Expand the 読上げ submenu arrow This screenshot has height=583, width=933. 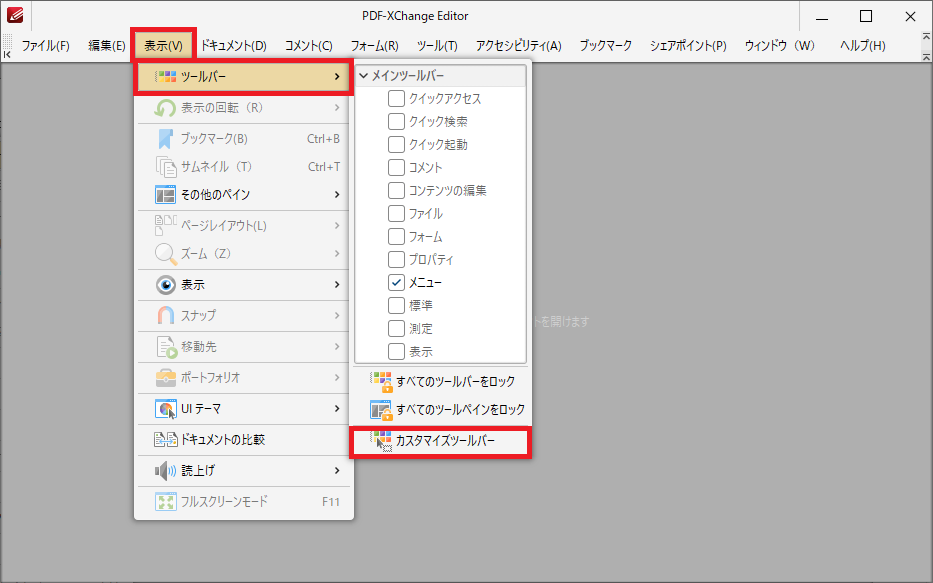(x=337, y=471)
